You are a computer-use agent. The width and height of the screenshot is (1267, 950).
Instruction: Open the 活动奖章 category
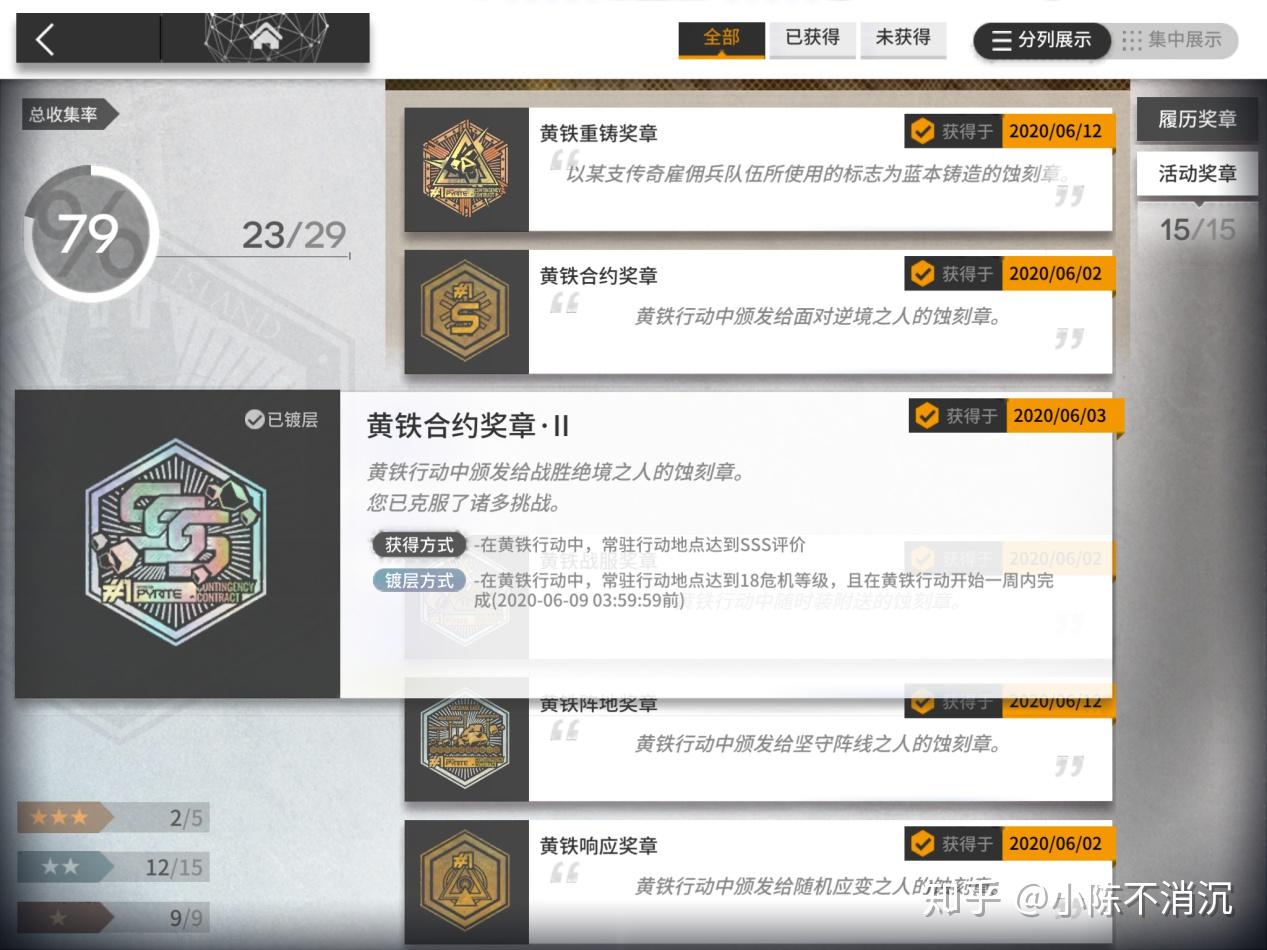(1197, 173)
